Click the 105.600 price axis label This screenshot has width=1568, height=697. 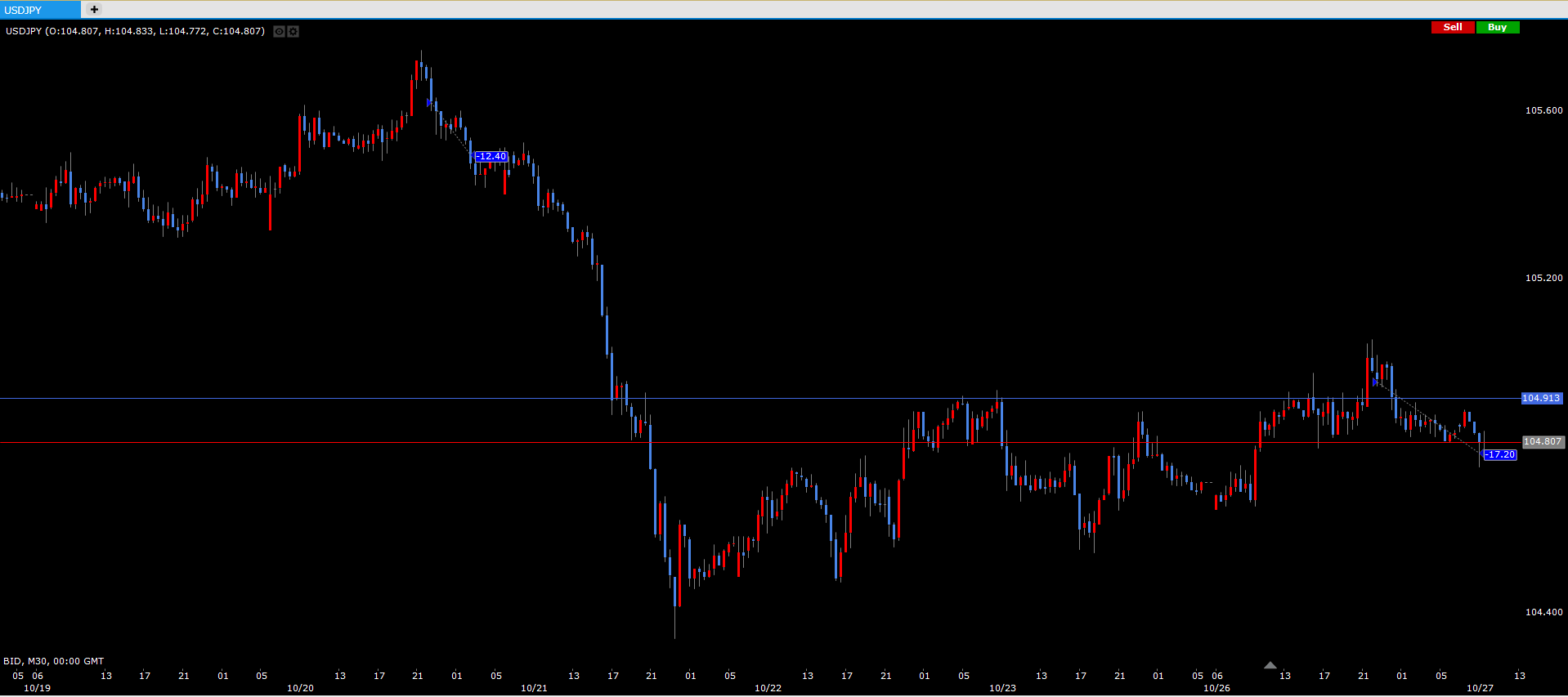(x=1543, y=110)
